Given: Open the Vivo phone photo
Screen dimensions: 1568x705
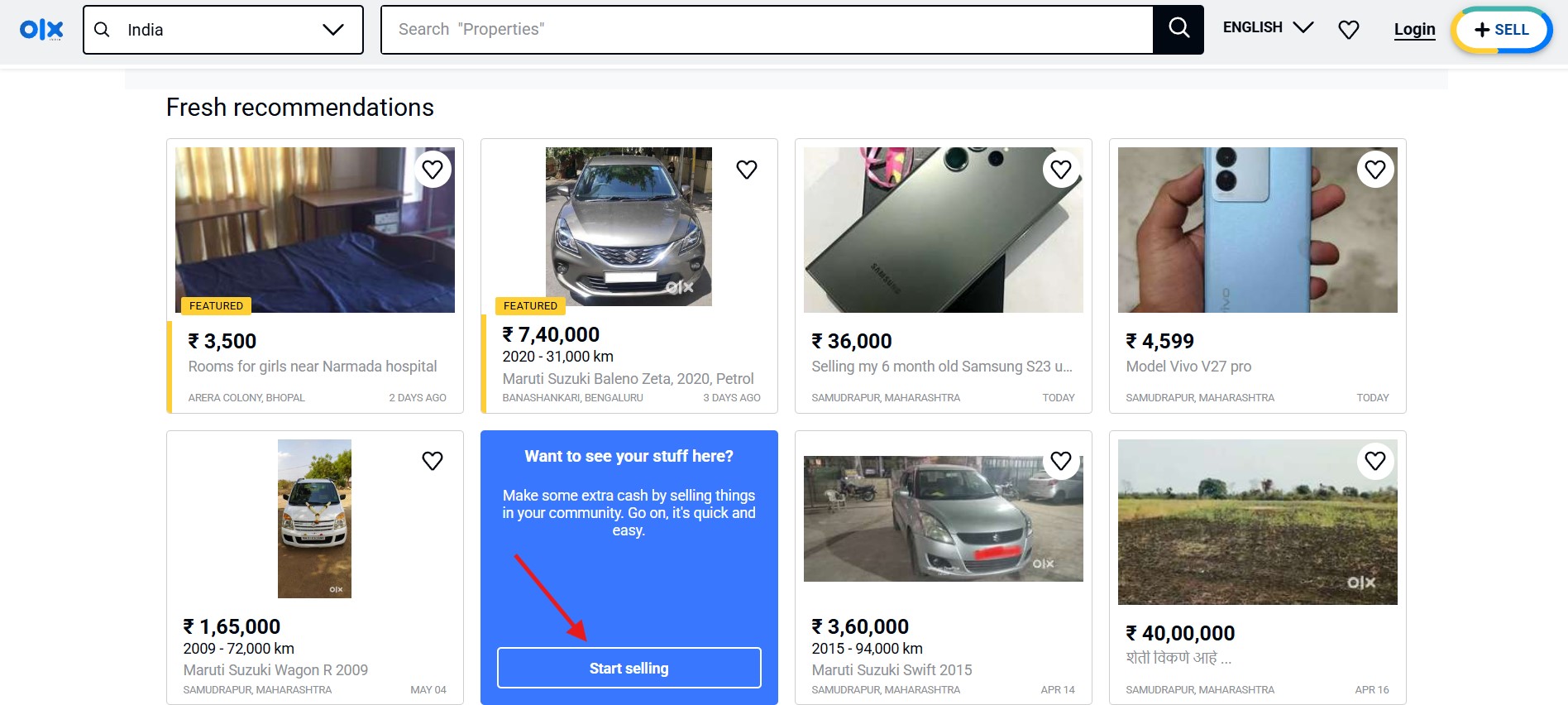Looking at the screenshot, I should tap(1258, 230).
